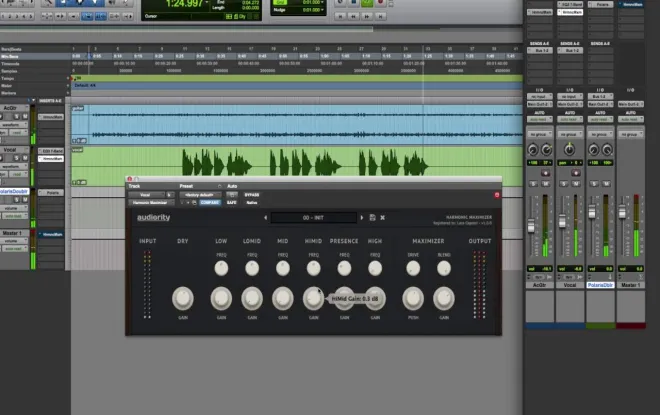Toggle the COMPARE button
660x415 pixels.
[210, 202]
